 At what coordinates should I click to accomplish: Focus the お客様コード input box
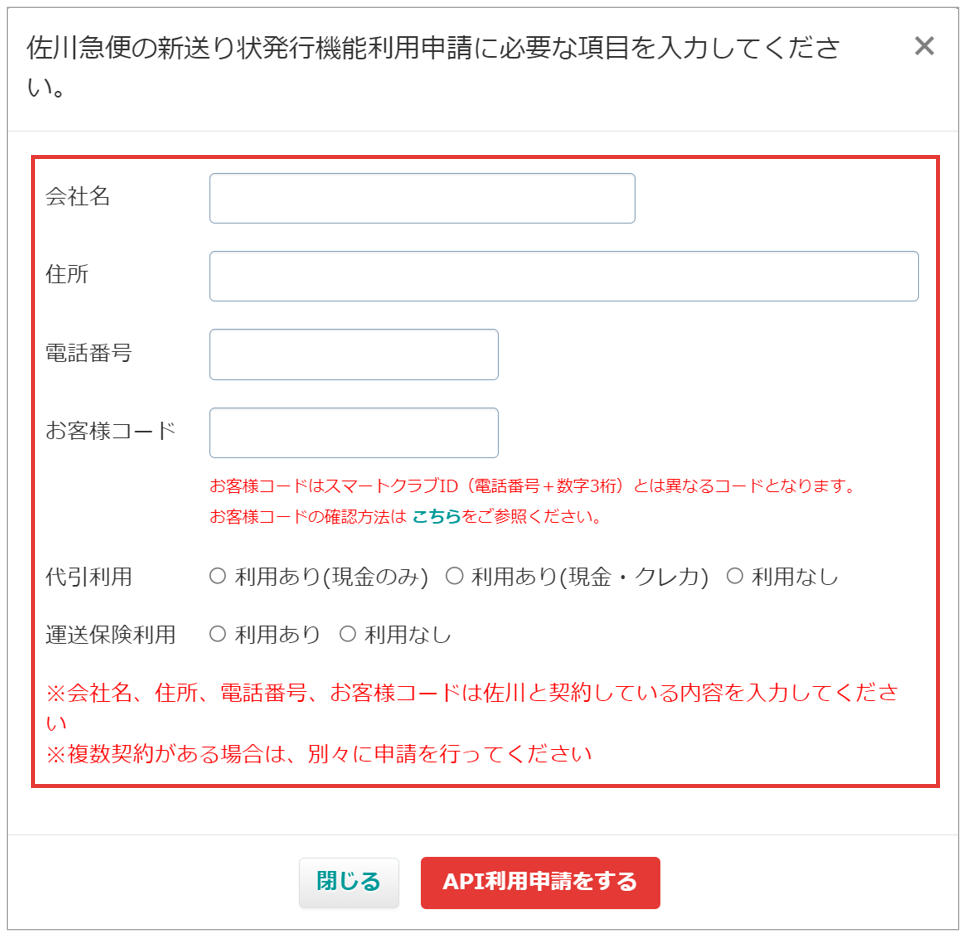(354, 432)
